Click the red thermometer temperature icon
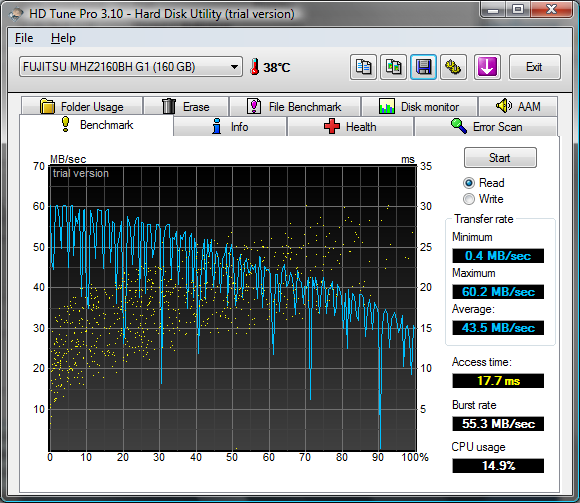 [x=254, y=67]
